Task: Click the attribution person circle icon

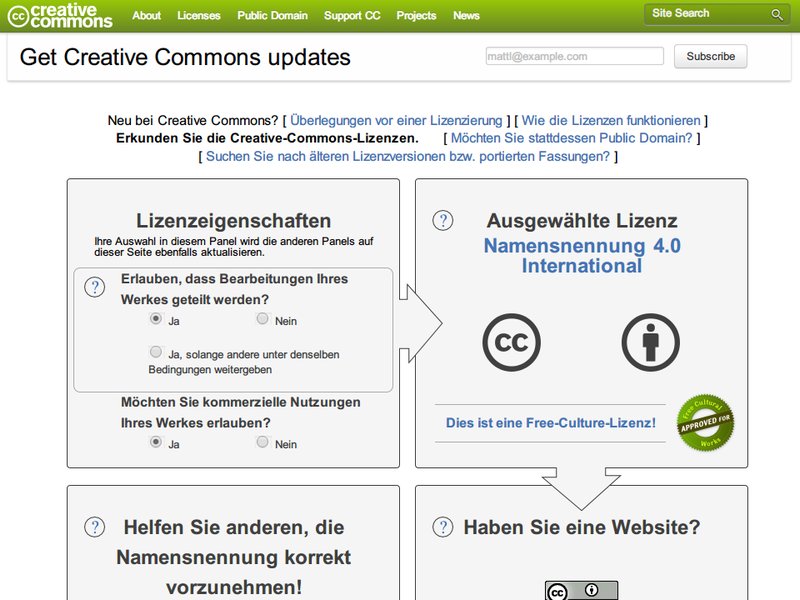Action: pos(651,342)
